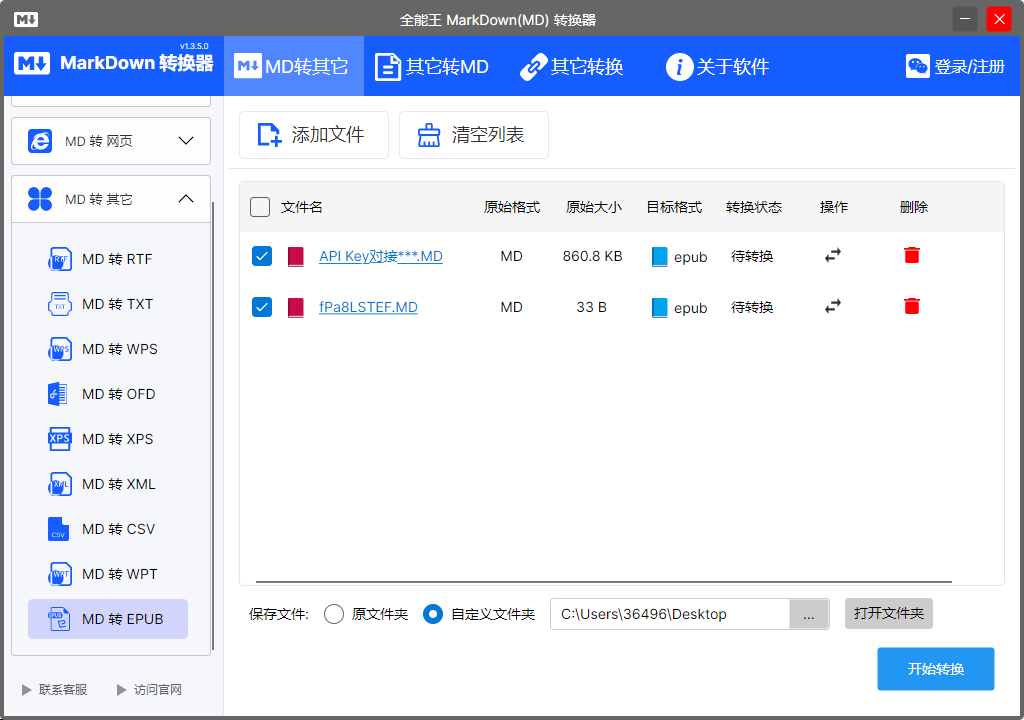1024x720 pixels.
Task: Delete API Key对接***.MD with trash icon
Action: point(912,255)
